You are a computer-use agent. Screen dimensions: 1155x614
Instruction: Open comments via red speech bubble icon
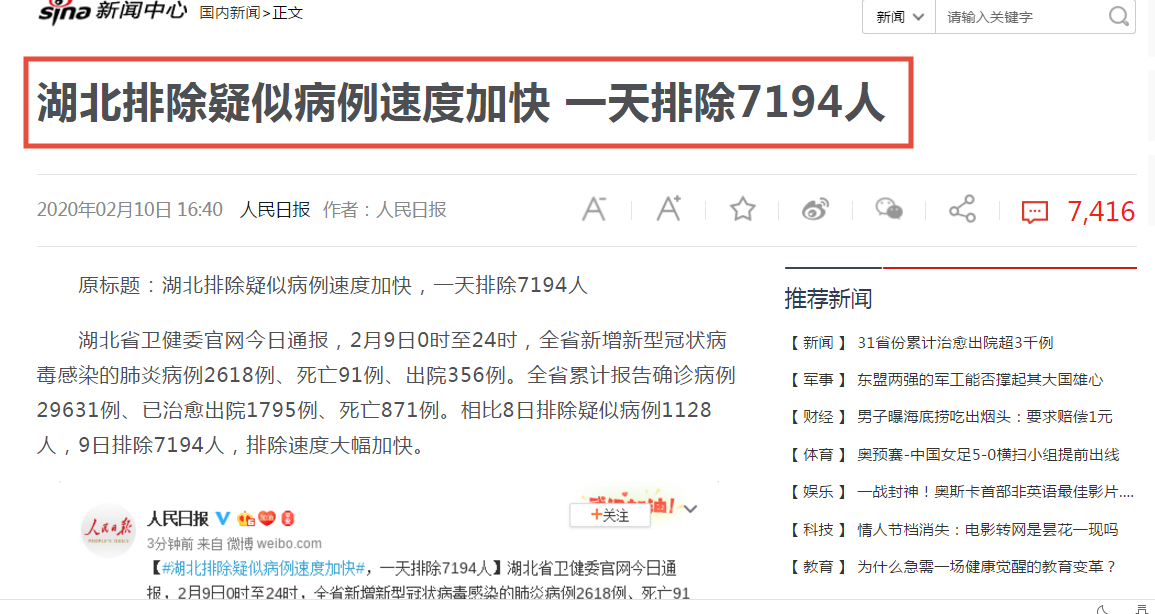[1034, 212]
